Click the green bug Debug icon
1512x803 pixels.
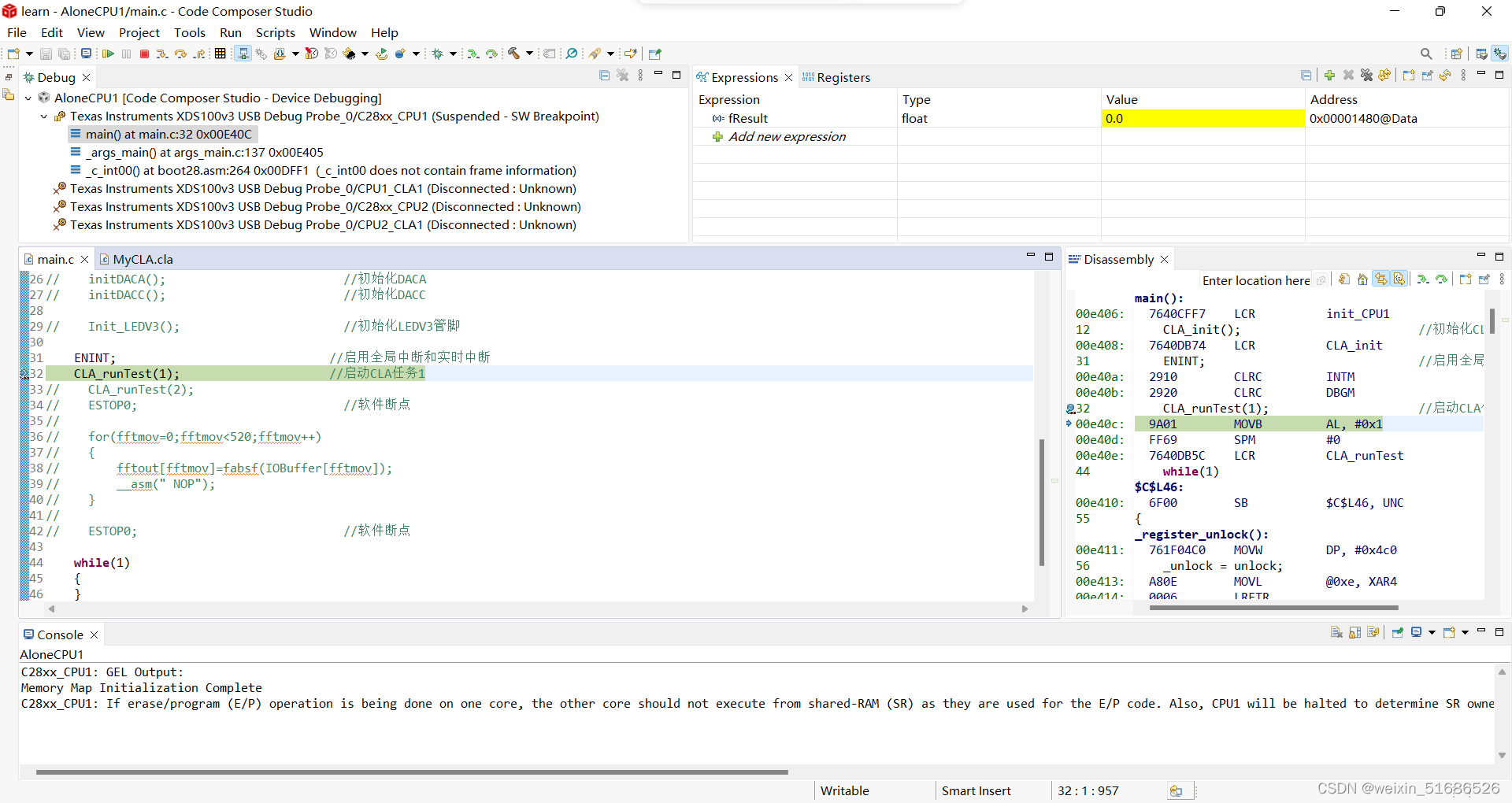pos(437,54)
